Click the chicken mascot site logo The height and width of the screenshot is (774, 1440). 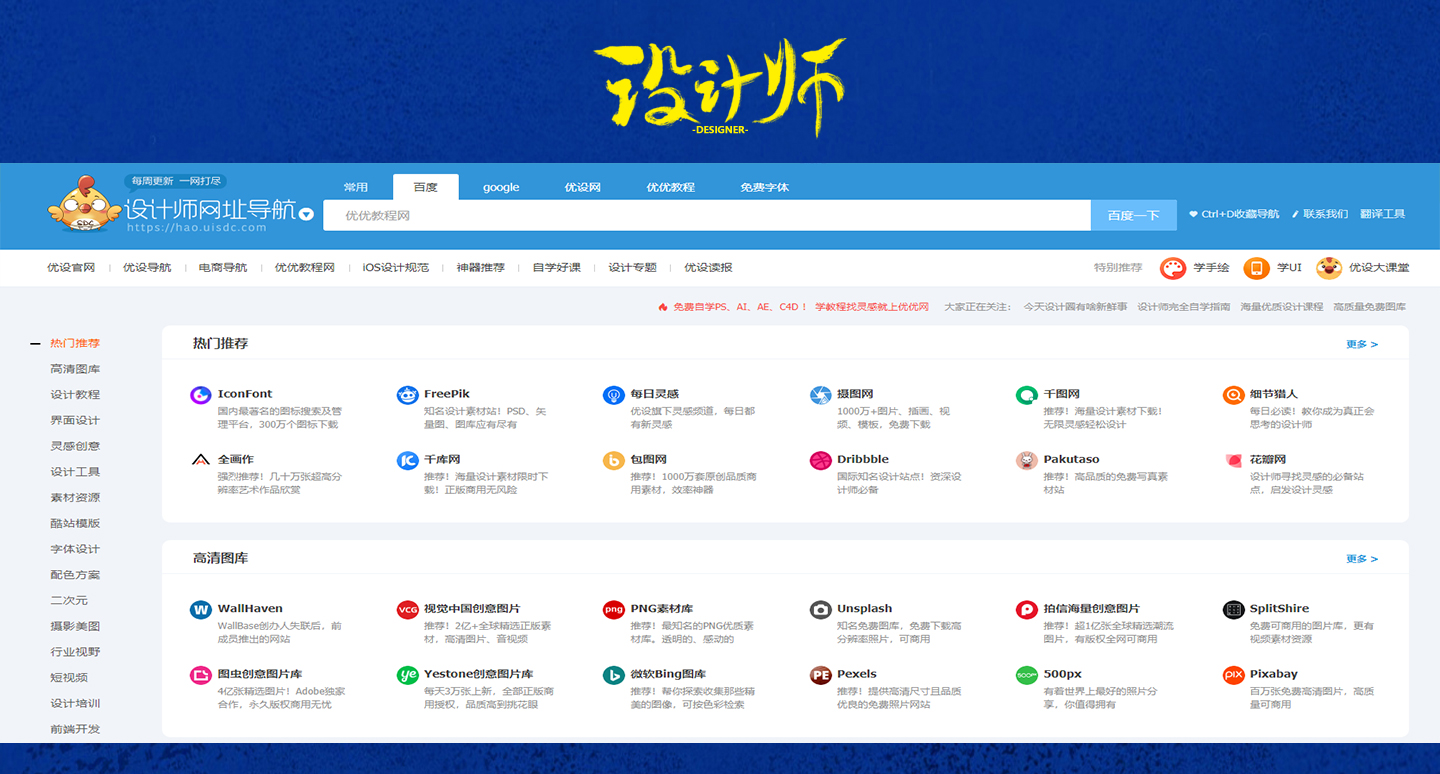coord(84,204)
